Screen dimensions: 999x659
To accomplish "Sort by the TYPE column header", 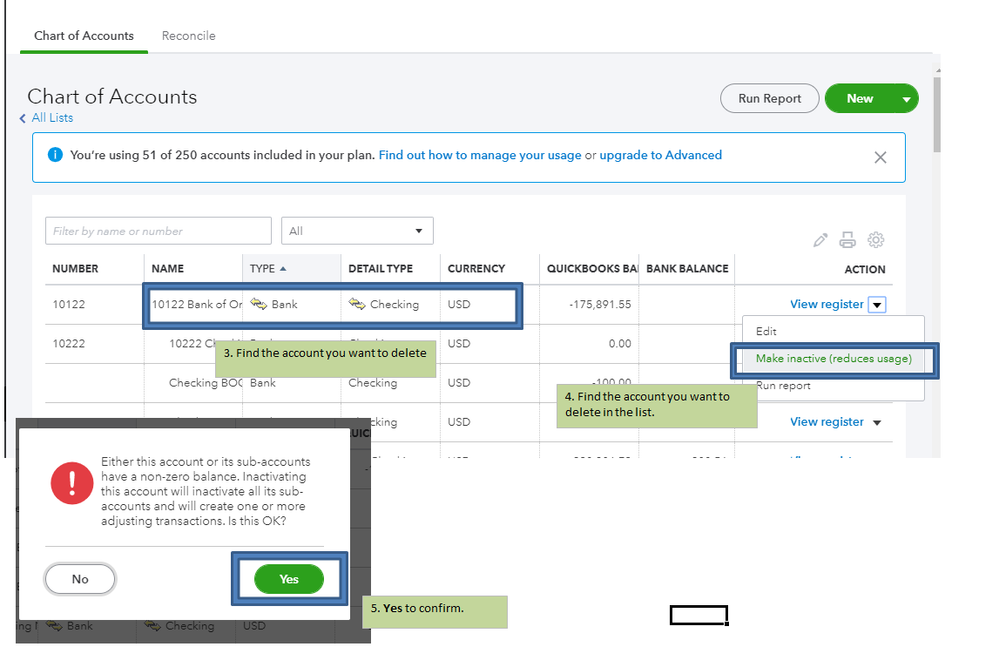I will pyautogui.click(x=268, y=268).
